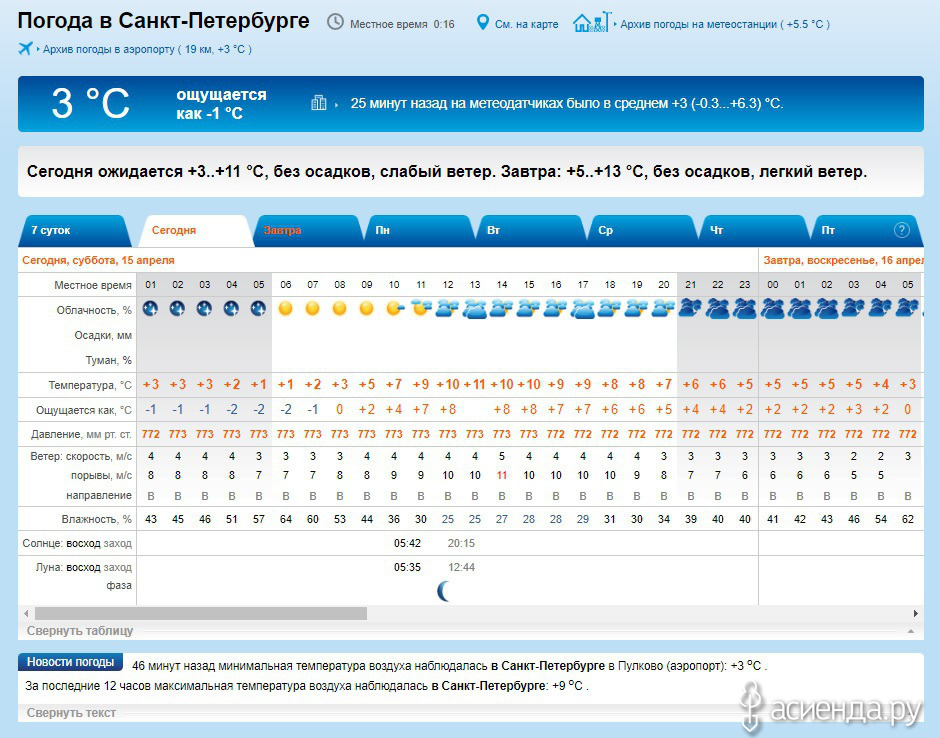This screenshot has height=738, width=940.
Task: Click the cloud icon at hour 15
Action: [x=529, y=309]
